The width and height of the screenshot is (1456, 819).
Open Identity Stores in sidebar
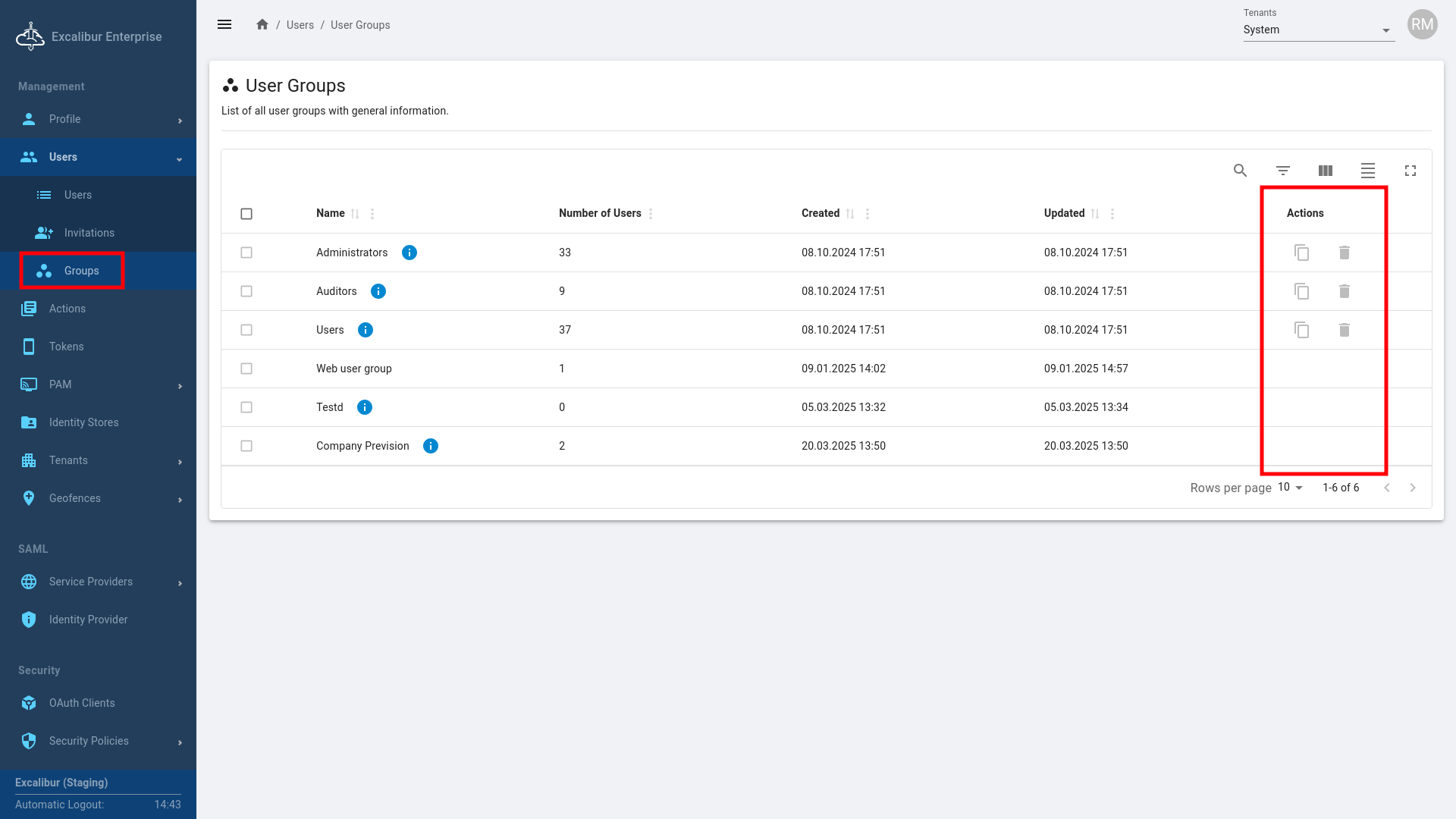tap(83, 422)
